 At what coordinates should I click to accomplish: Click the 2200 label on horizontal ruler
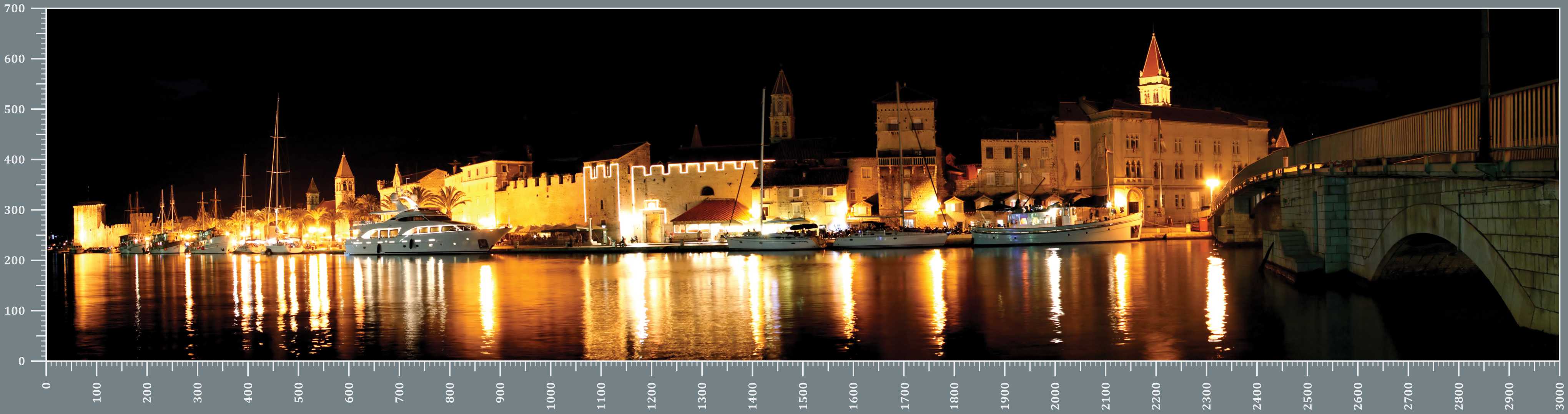pos(1156,396)
